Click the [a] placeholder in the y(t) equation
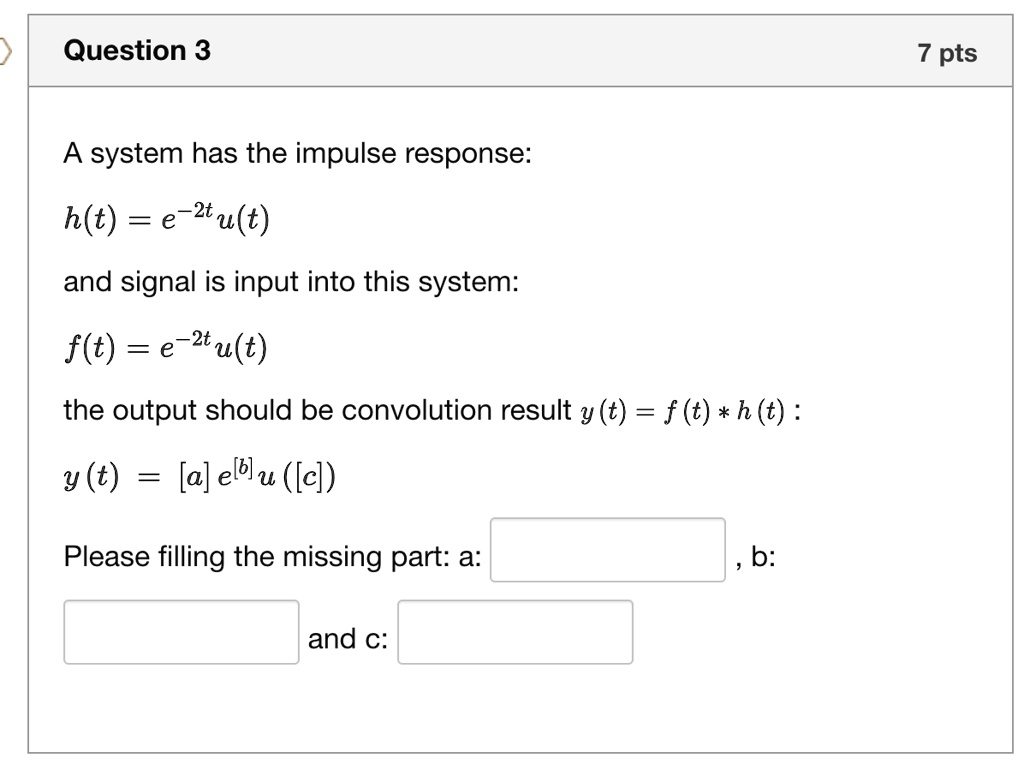This screenshot has height=764, width=1024. [195, 477]
